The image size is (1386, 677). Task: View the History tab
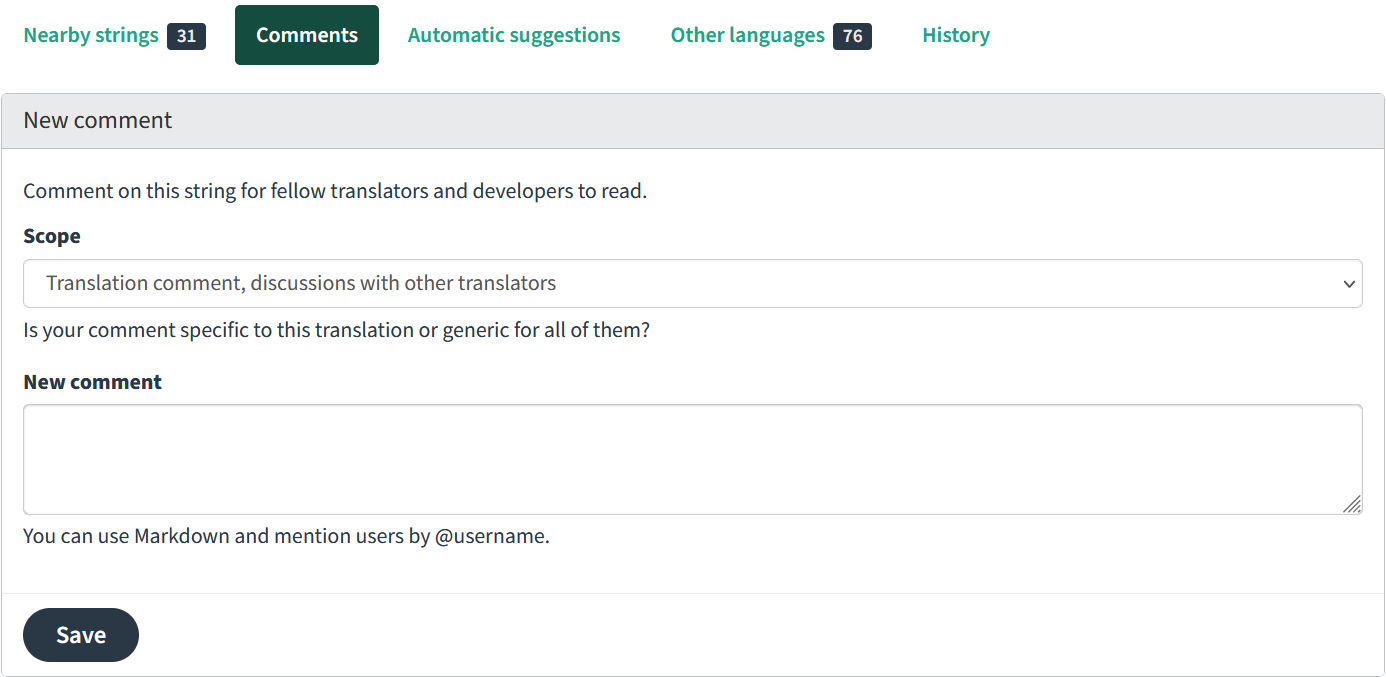point(956,35)
